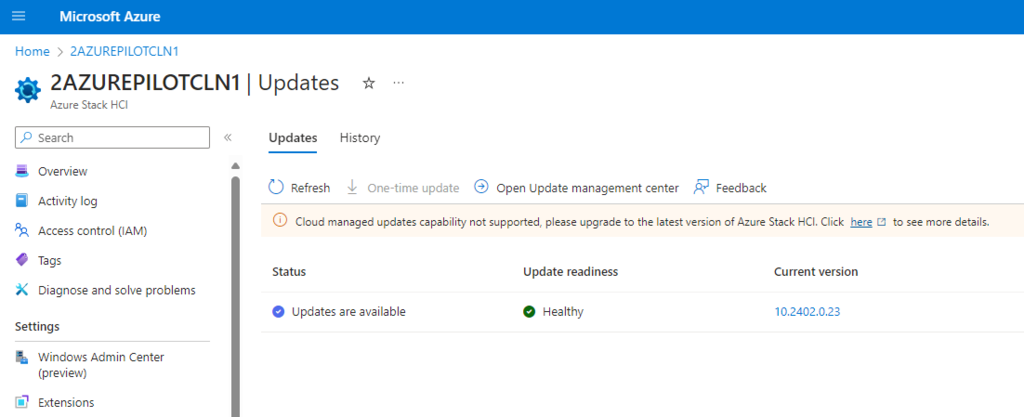Viewport: 1024px width, 417px height.
Task: Collapse the sidebar with double chevron
Action: point(228,138)
